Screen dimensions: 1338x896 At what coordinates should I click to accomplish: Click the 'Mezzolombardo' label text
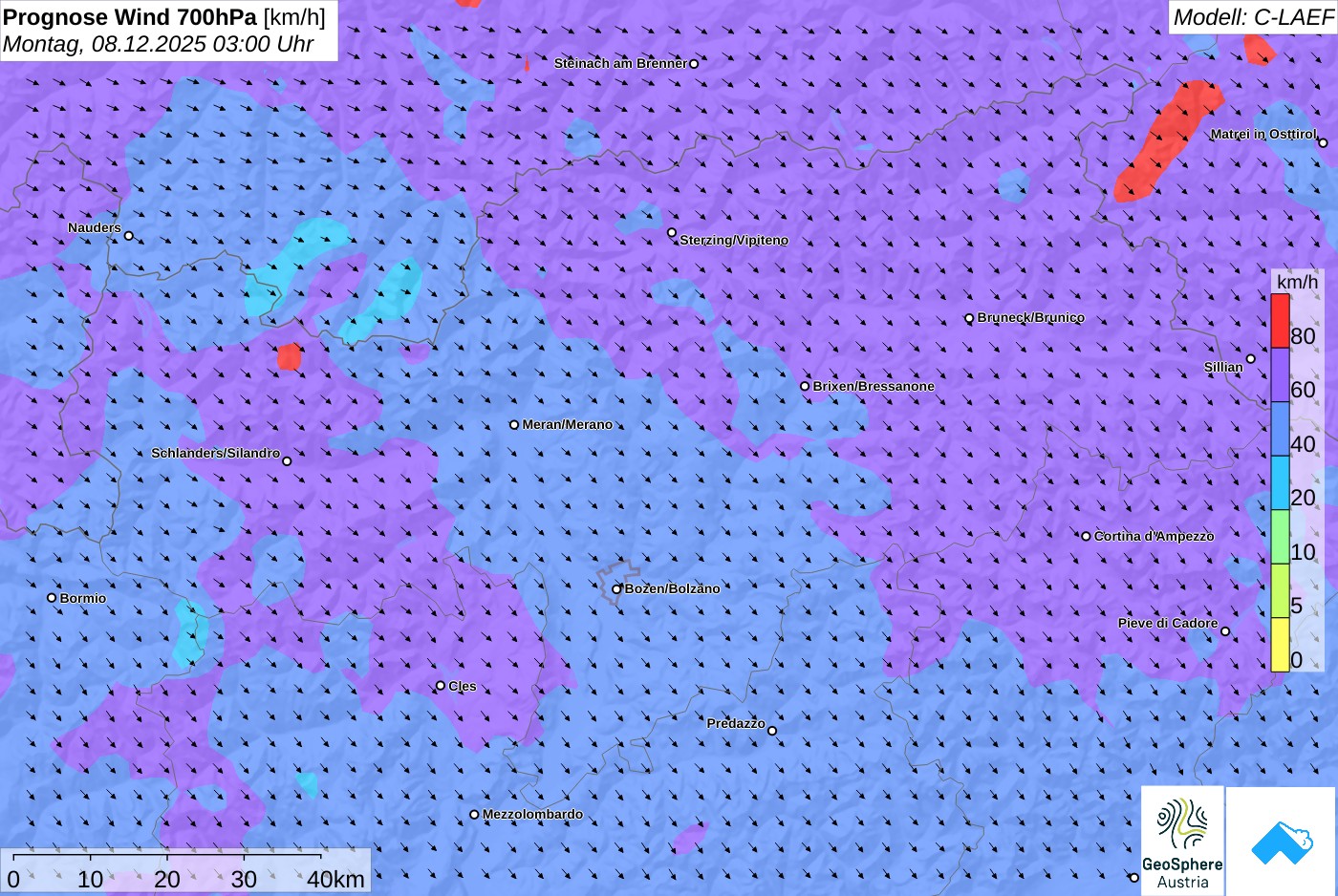click(x=532, y=815)
